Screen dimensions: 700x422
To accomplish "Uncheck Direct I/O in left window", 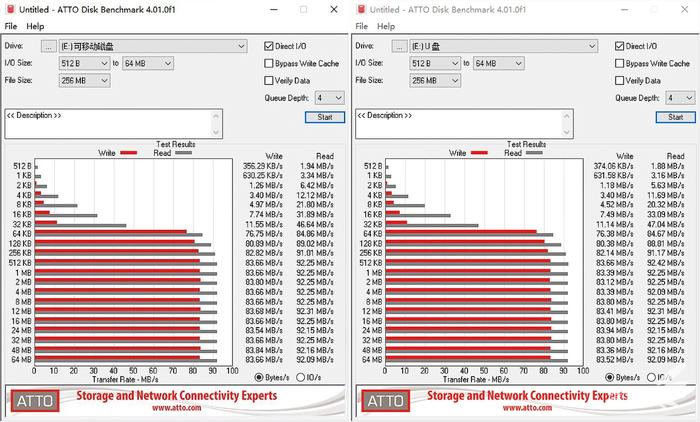I will point(269,46).
